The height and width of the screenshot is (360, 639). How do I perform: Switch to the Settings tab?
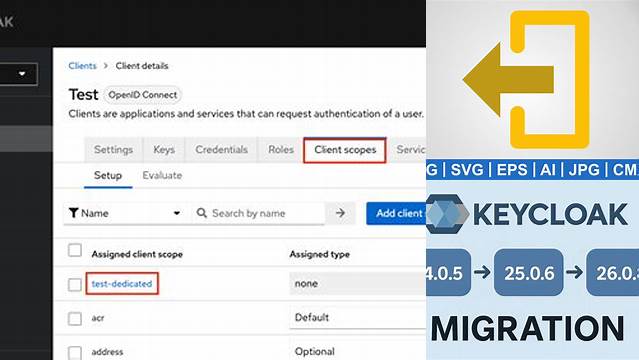pos(114,150)
